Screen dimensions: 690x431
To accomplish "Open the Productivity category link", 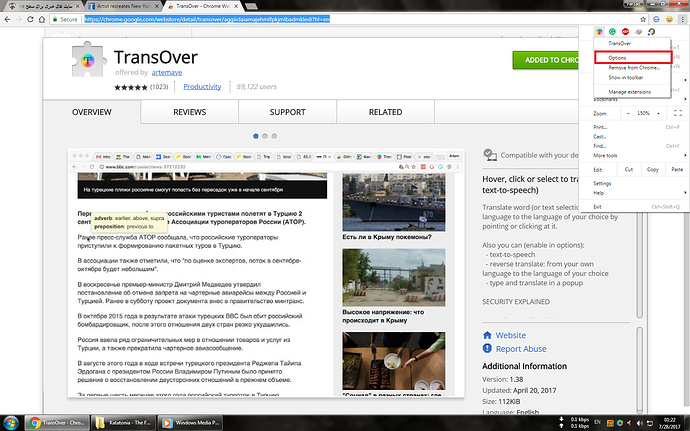I will pos(202,87).
